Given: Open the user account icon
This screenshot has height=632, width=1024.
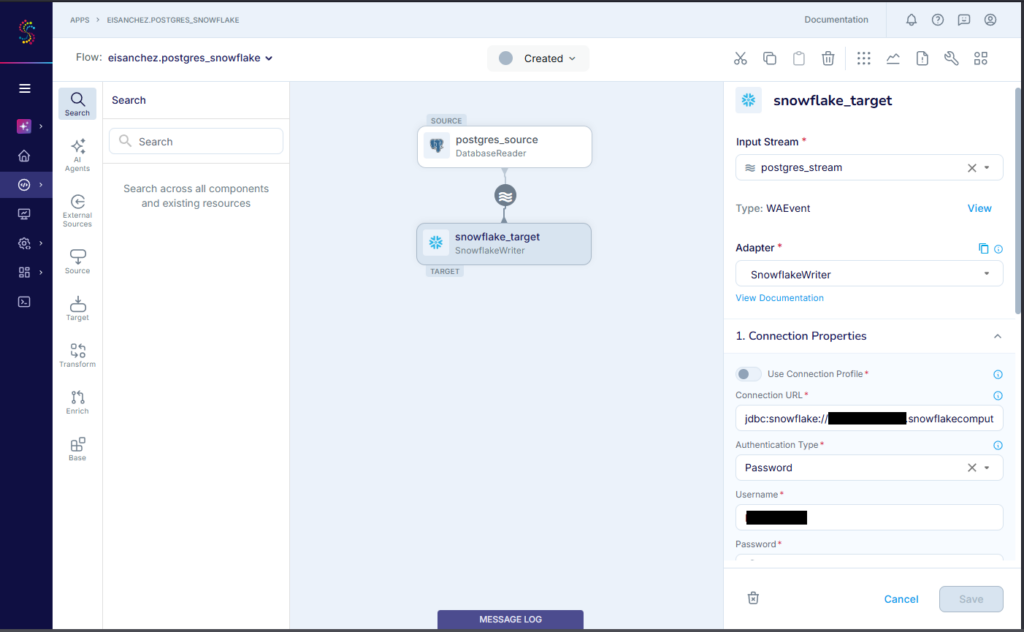Looking at the screenshot, I should (x=990, y=20).
